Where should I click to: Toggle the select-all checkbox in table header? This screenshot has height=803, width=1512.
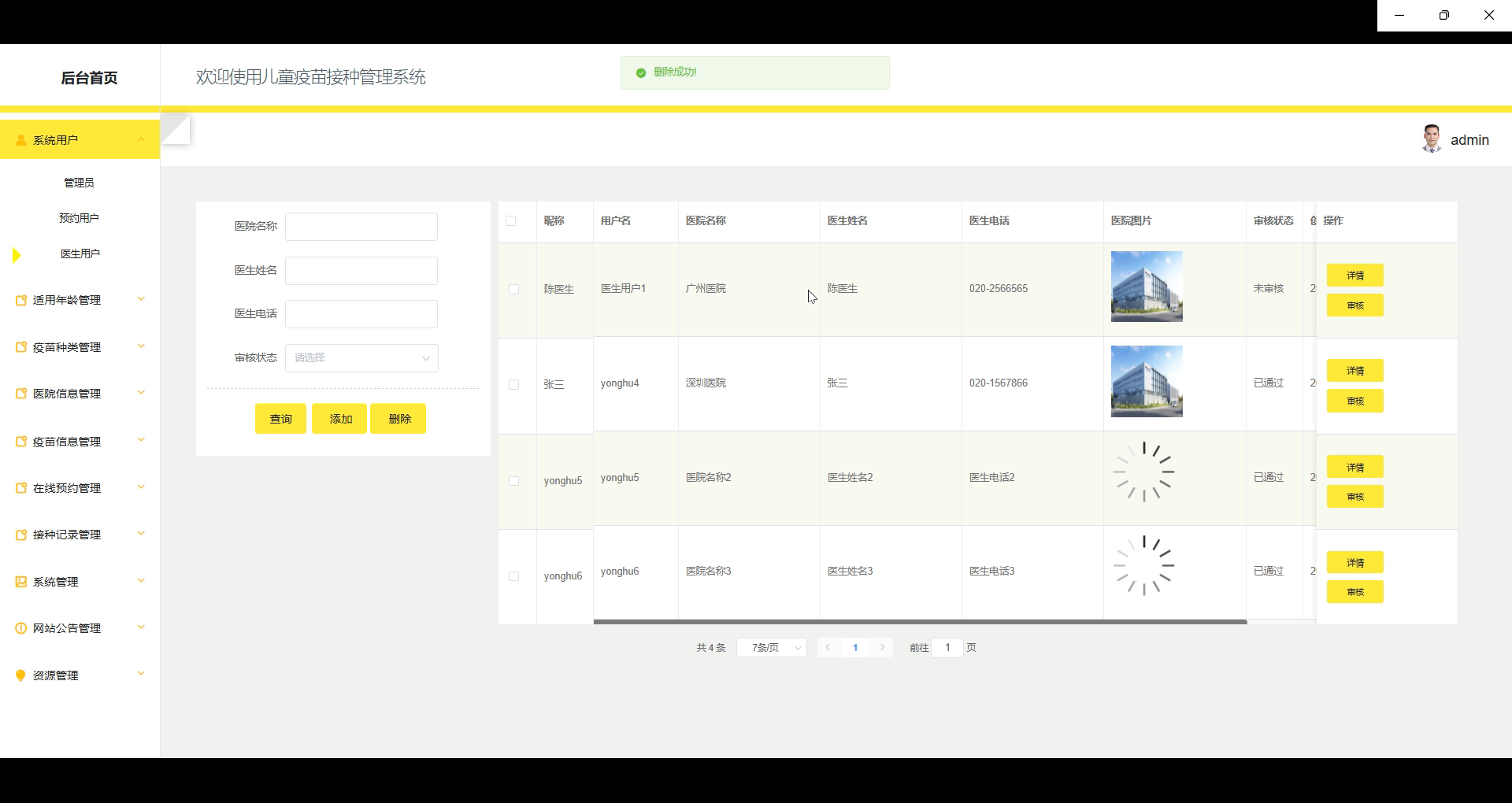511,221
